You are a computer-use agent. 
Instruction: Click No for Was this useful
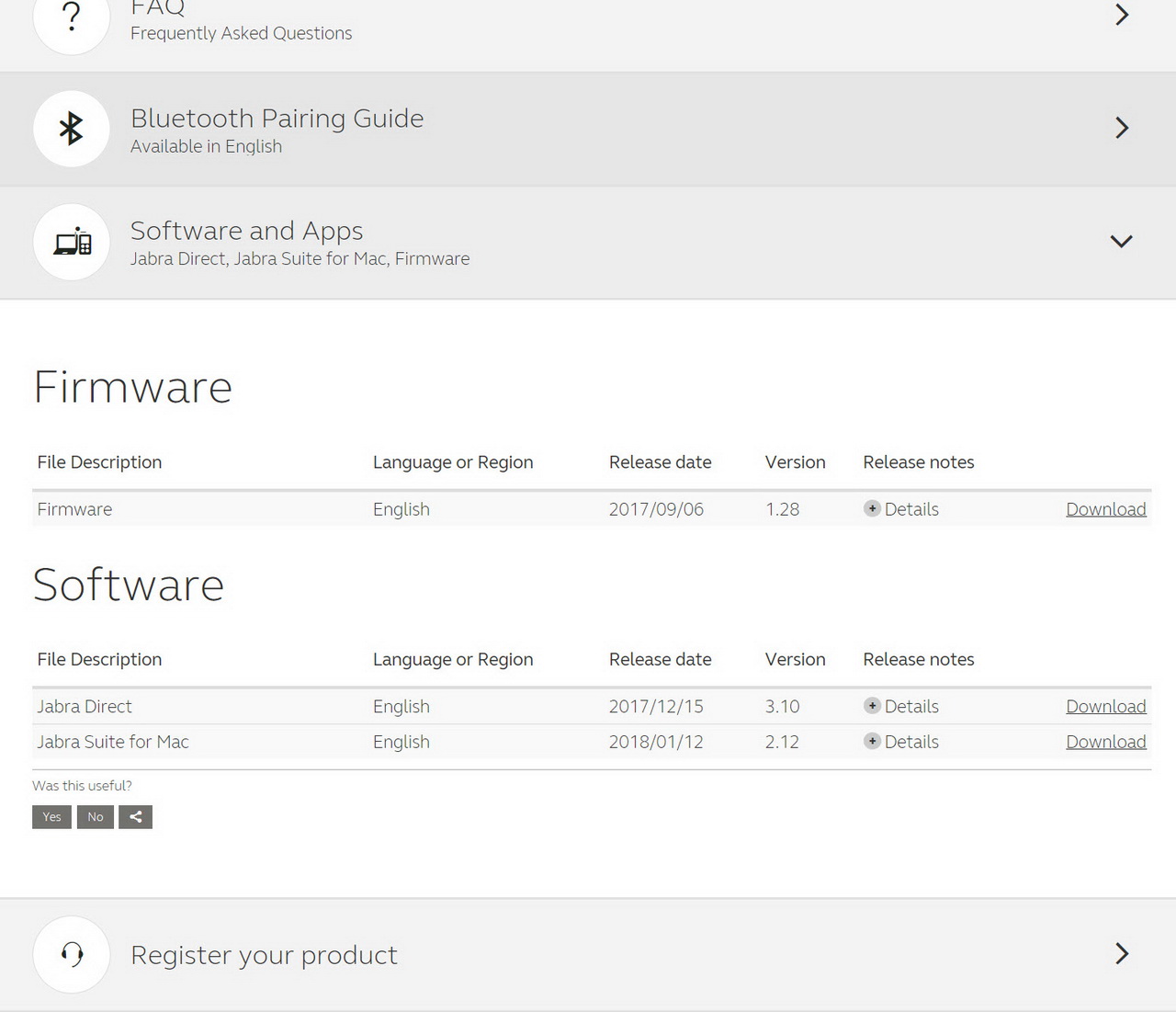pos(96,817)
